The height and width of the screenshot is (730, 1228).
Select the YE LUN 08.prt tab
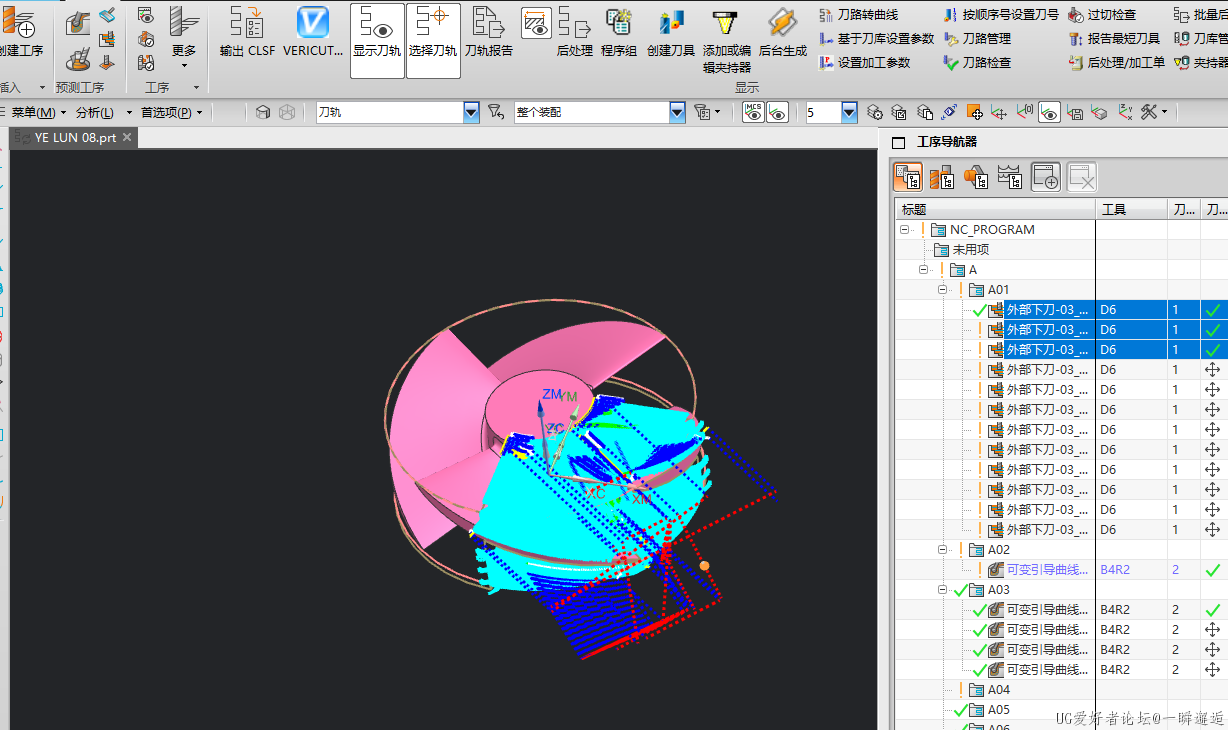click(x=73, y=138)
